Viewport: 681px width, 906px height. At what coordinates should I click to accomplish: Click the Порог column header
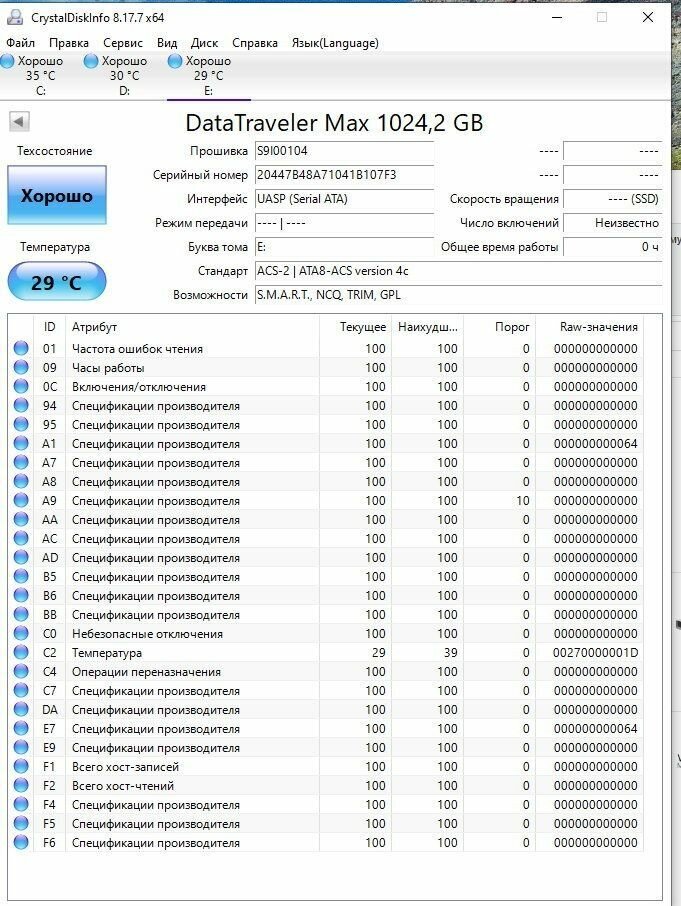point(500,327)
